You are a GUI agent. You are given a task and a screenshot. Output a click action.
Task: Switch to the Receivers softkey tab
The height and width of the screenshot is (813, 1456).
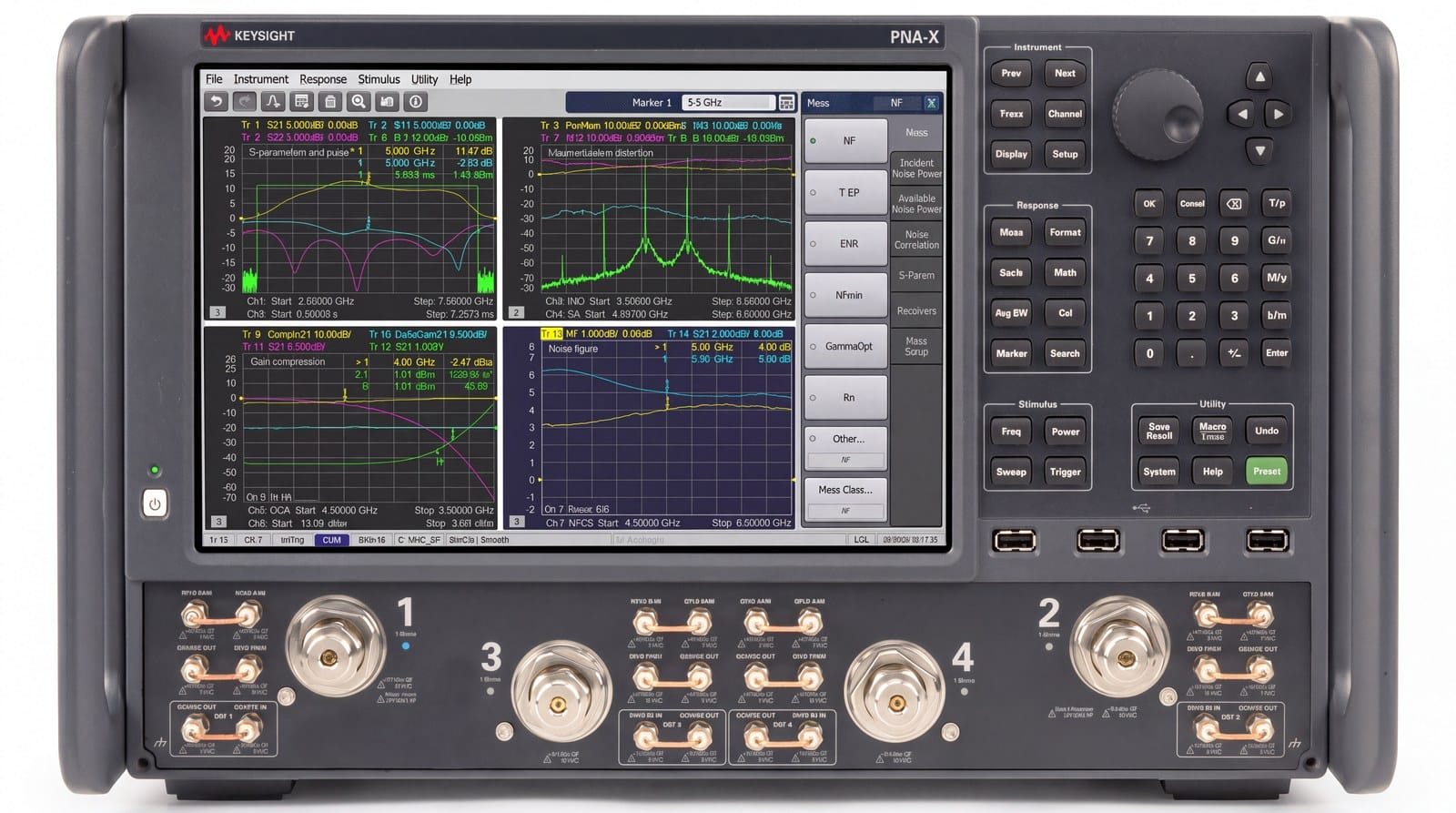(916, 310)
